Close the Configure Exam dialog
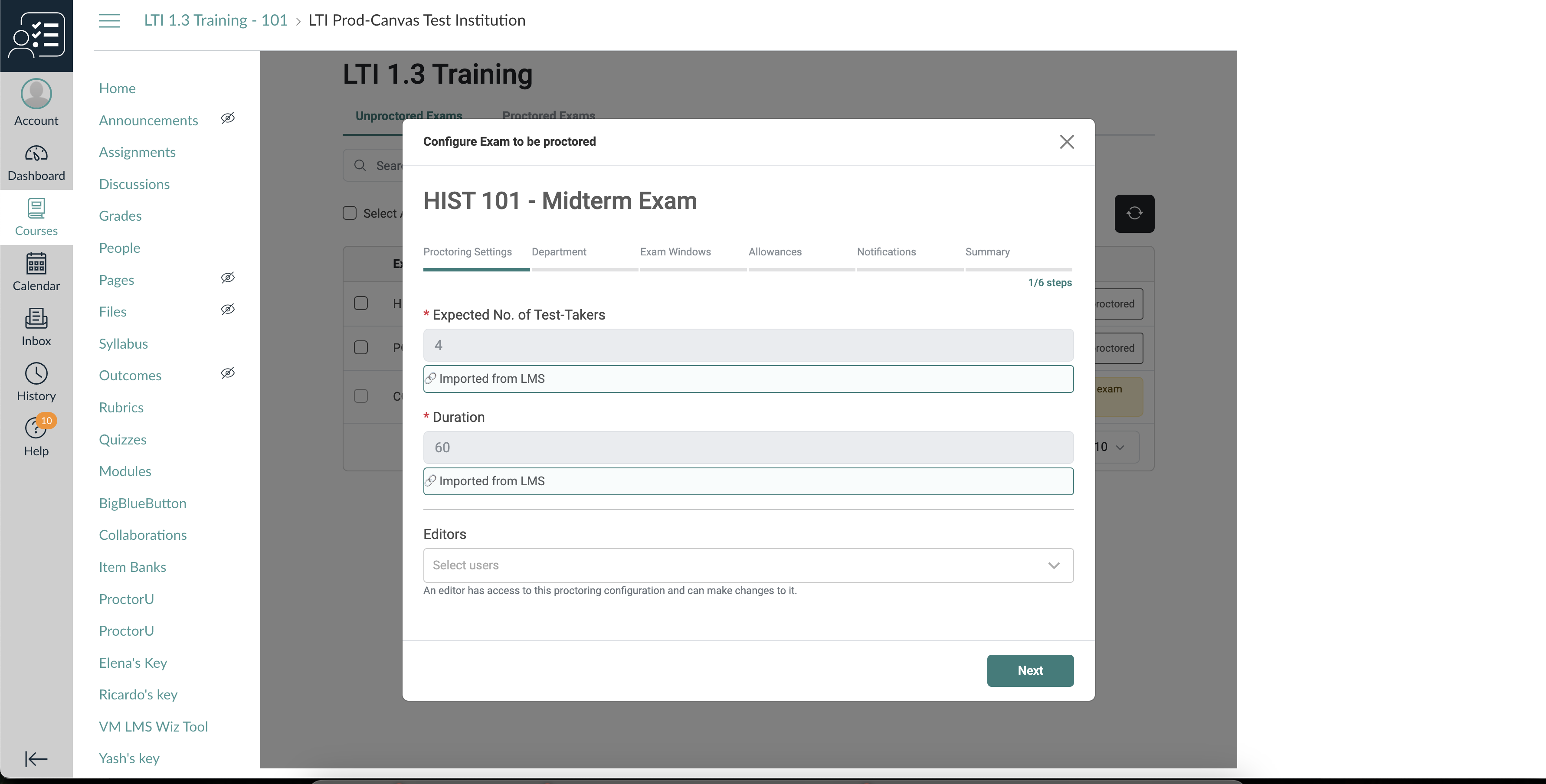Viewport: 1546px width, 784px height. pos(1067,141)
